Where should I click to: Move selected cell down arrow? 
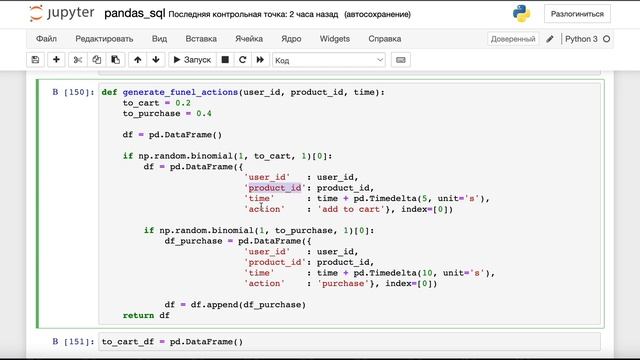[x=156, y=60]
